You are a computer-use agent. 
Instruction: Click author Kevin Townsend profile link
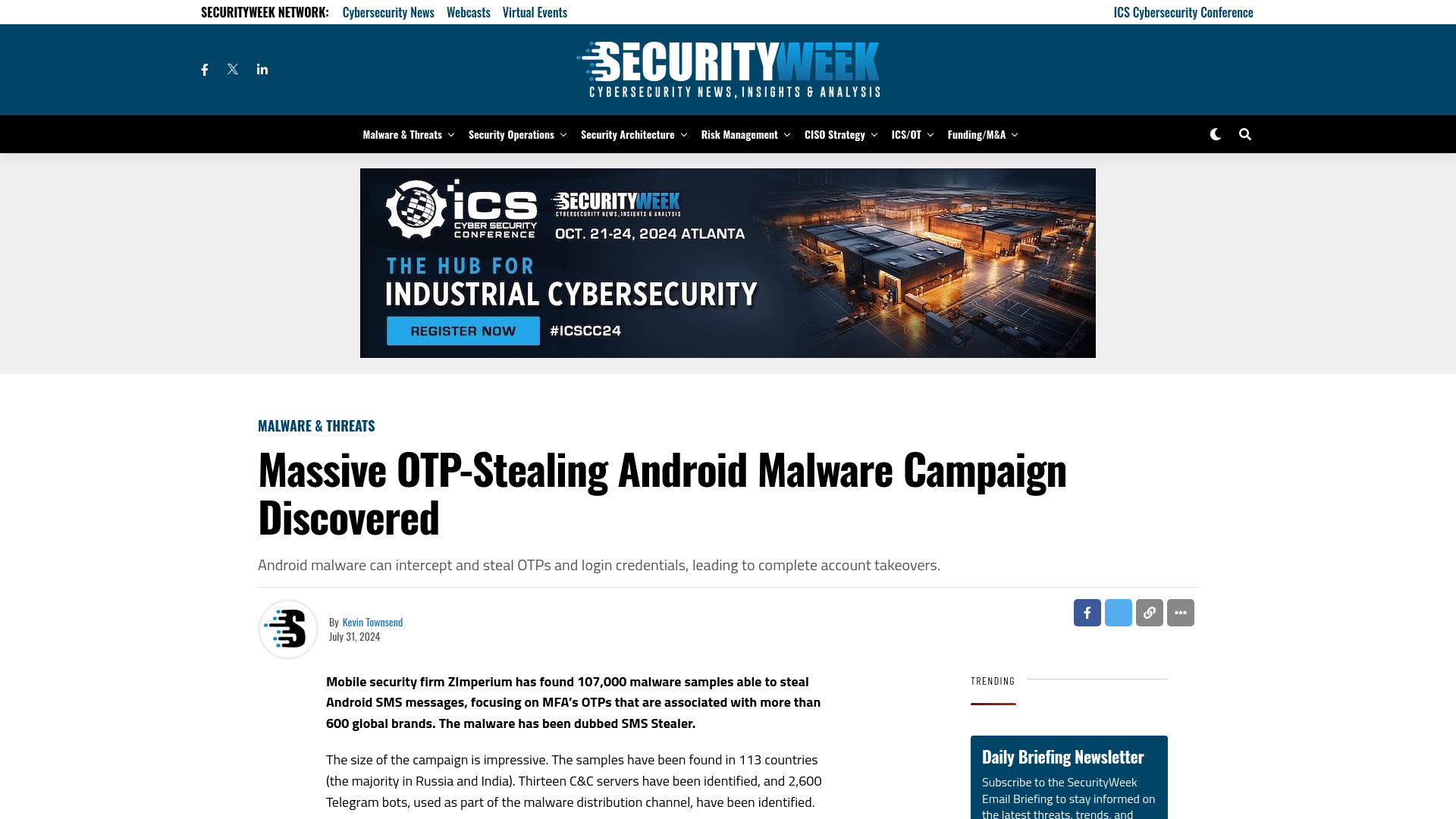click(373, 621)
